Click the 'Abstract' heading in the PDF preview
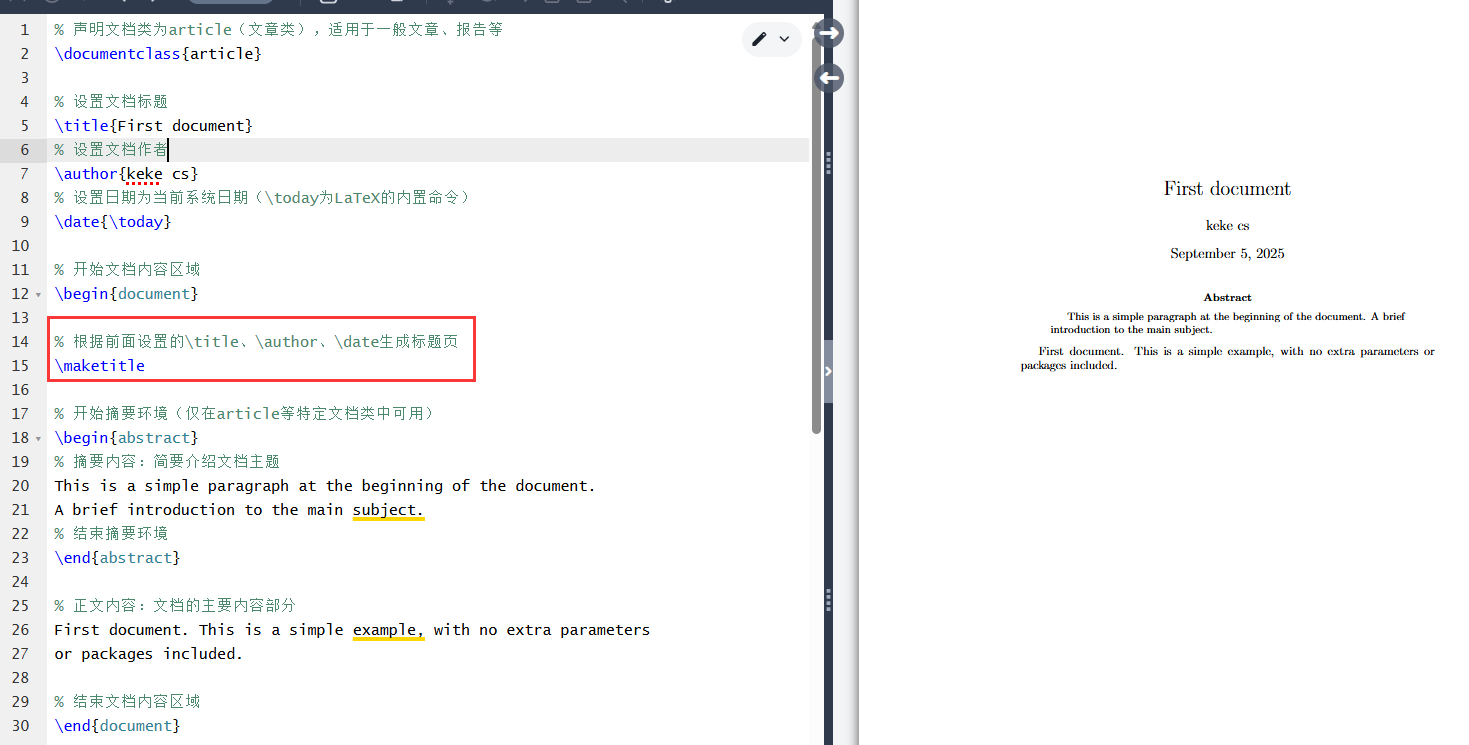Viewport: 1469px width, 745px height. [1227, 297]
